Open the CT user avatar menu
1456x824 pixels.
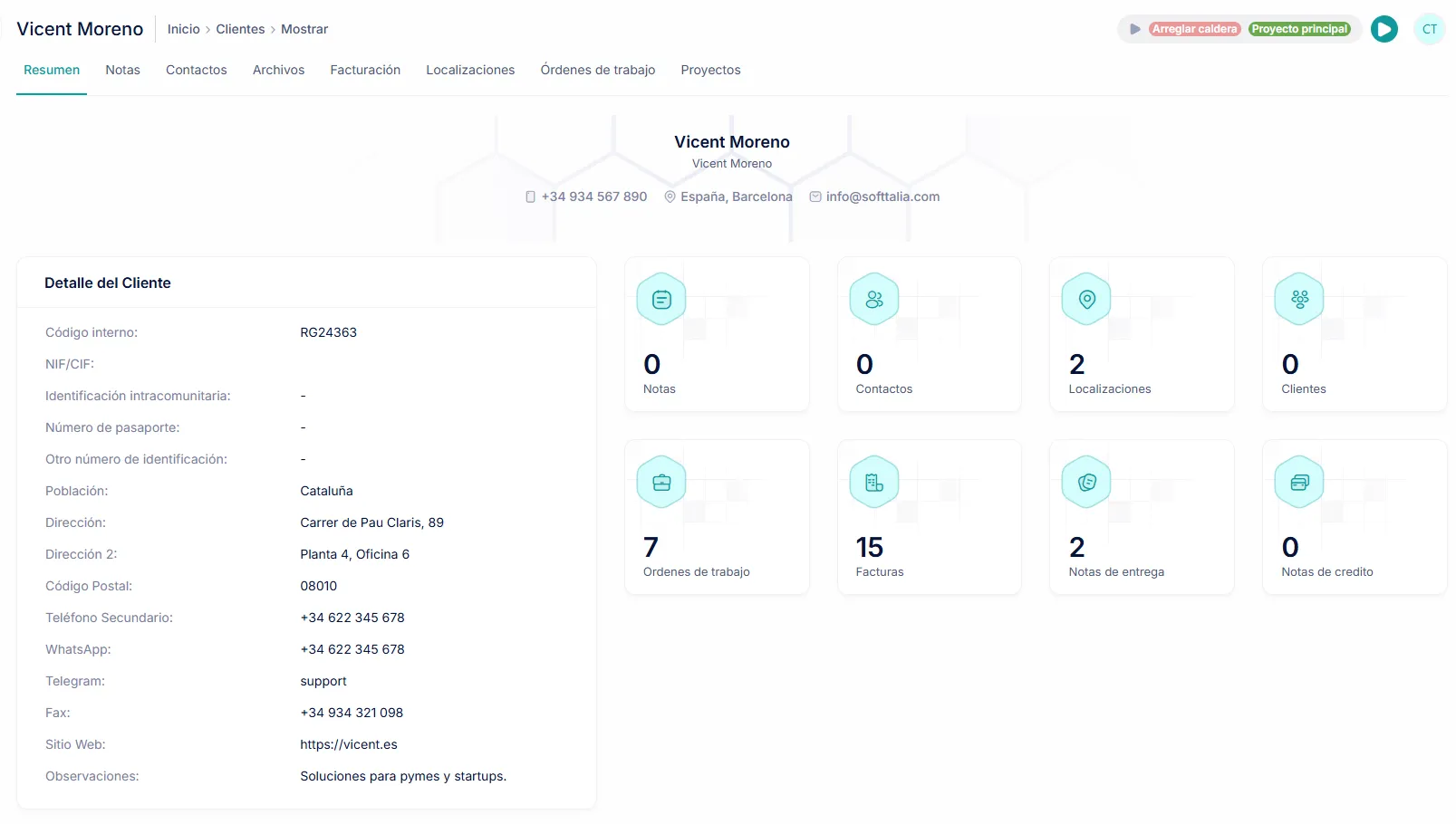(1429, 29)
